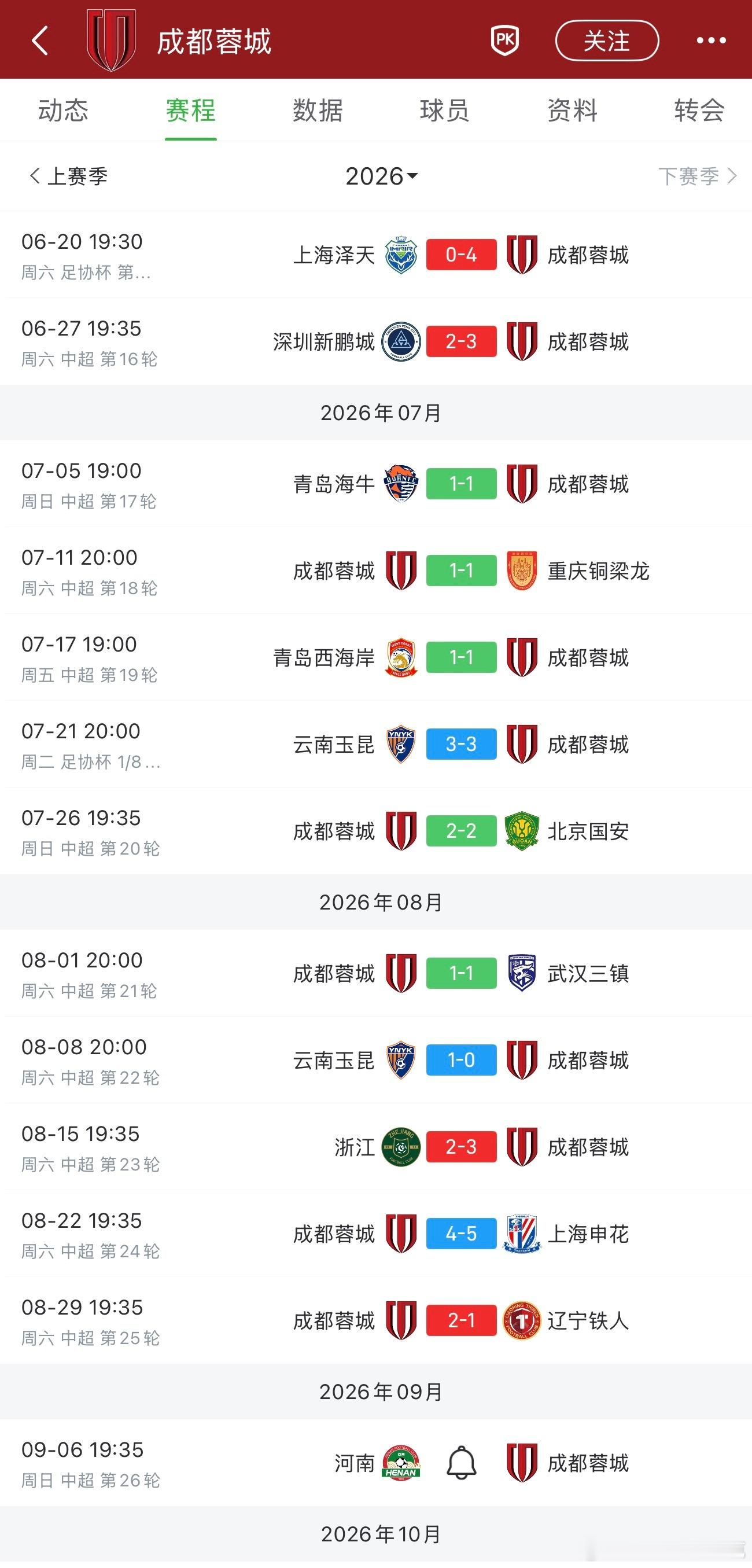Image resolution: width=752 pixels, height=1568 pixels.
Task: Open the three-dot more options menu
Action: tap(712, 41)
